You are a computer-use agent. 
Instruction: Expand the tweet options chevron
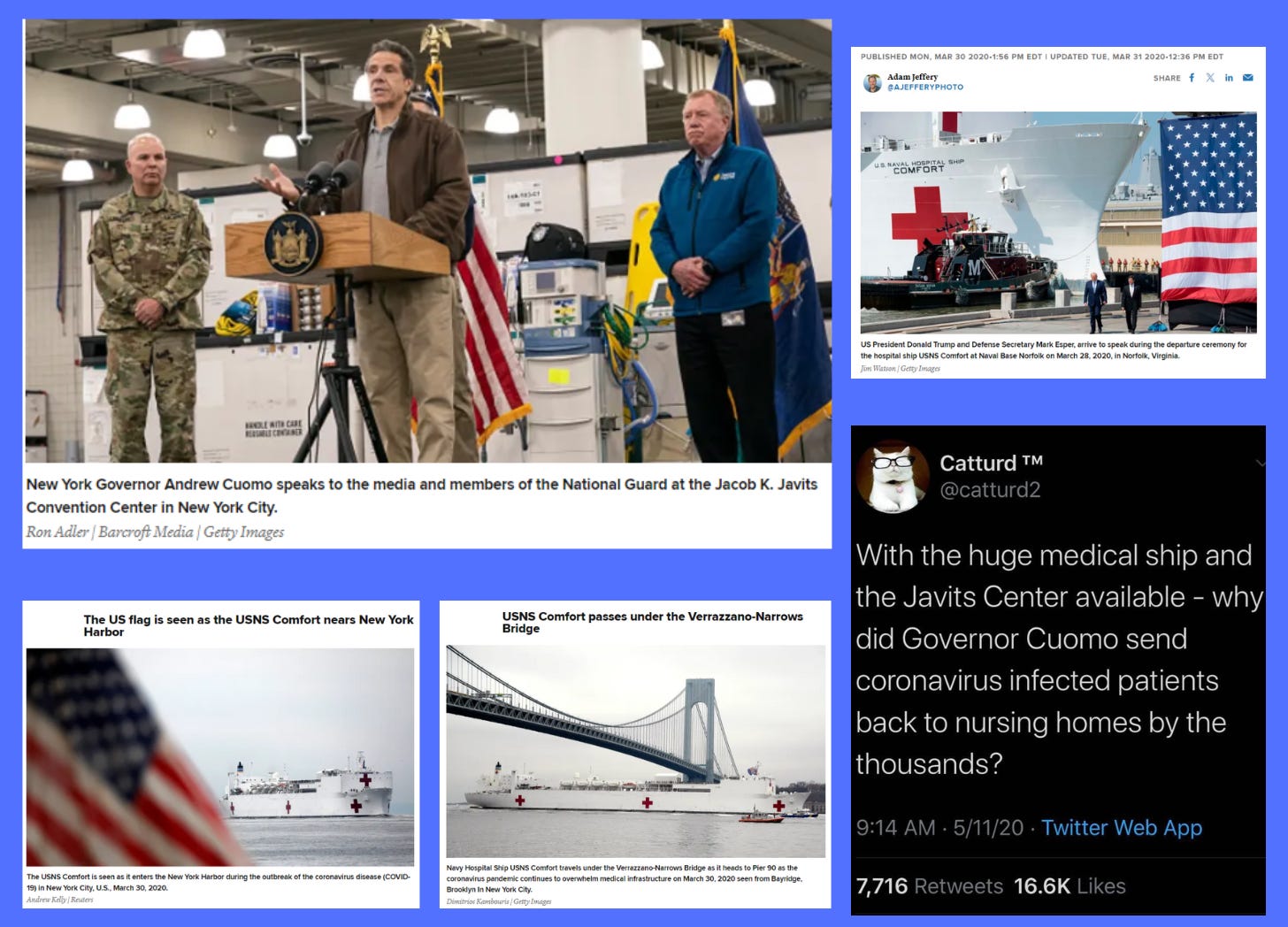point(1259,463)
